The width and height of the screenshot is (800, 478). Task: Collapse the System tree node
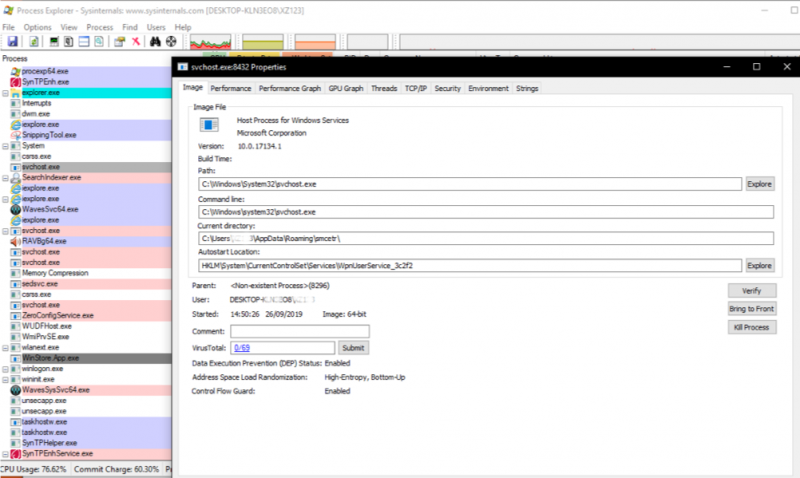[5, 146]
